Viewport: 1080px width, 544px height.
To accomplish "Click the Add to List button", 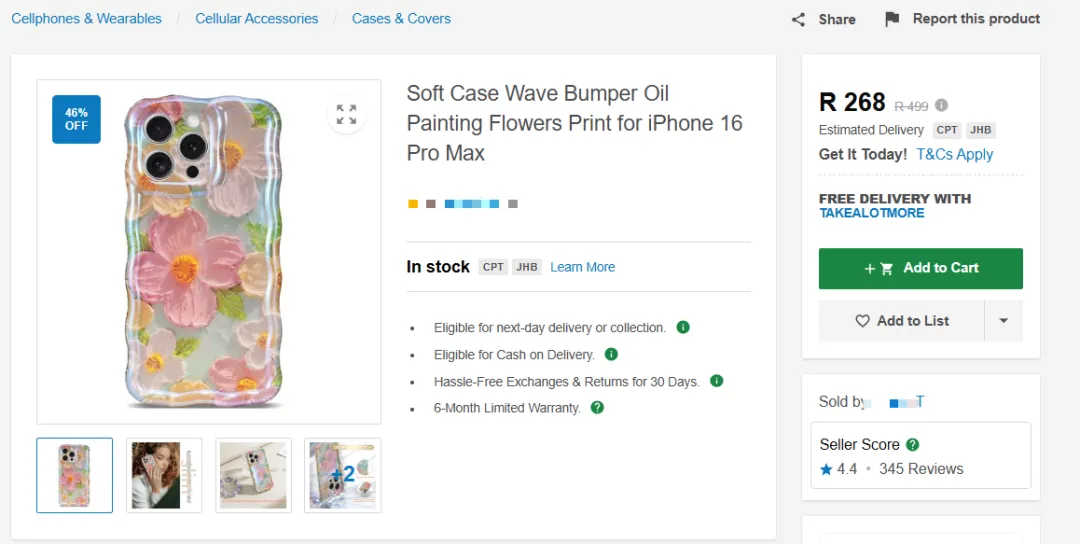I will [x=902, y=321].
